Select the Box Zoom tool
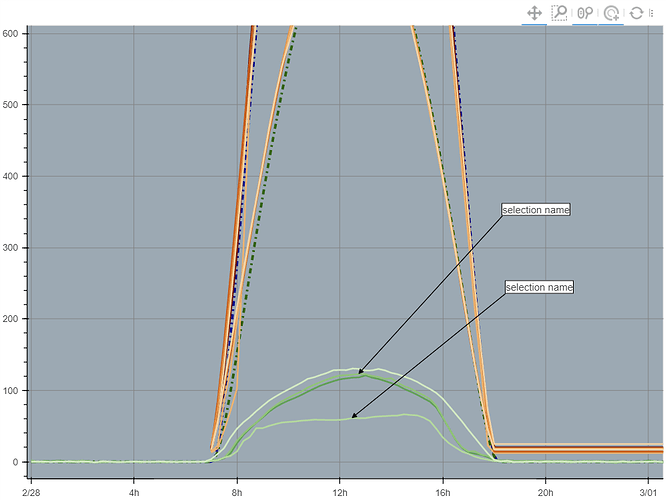This screenshot has height=500, width=666. pos(559,13)
